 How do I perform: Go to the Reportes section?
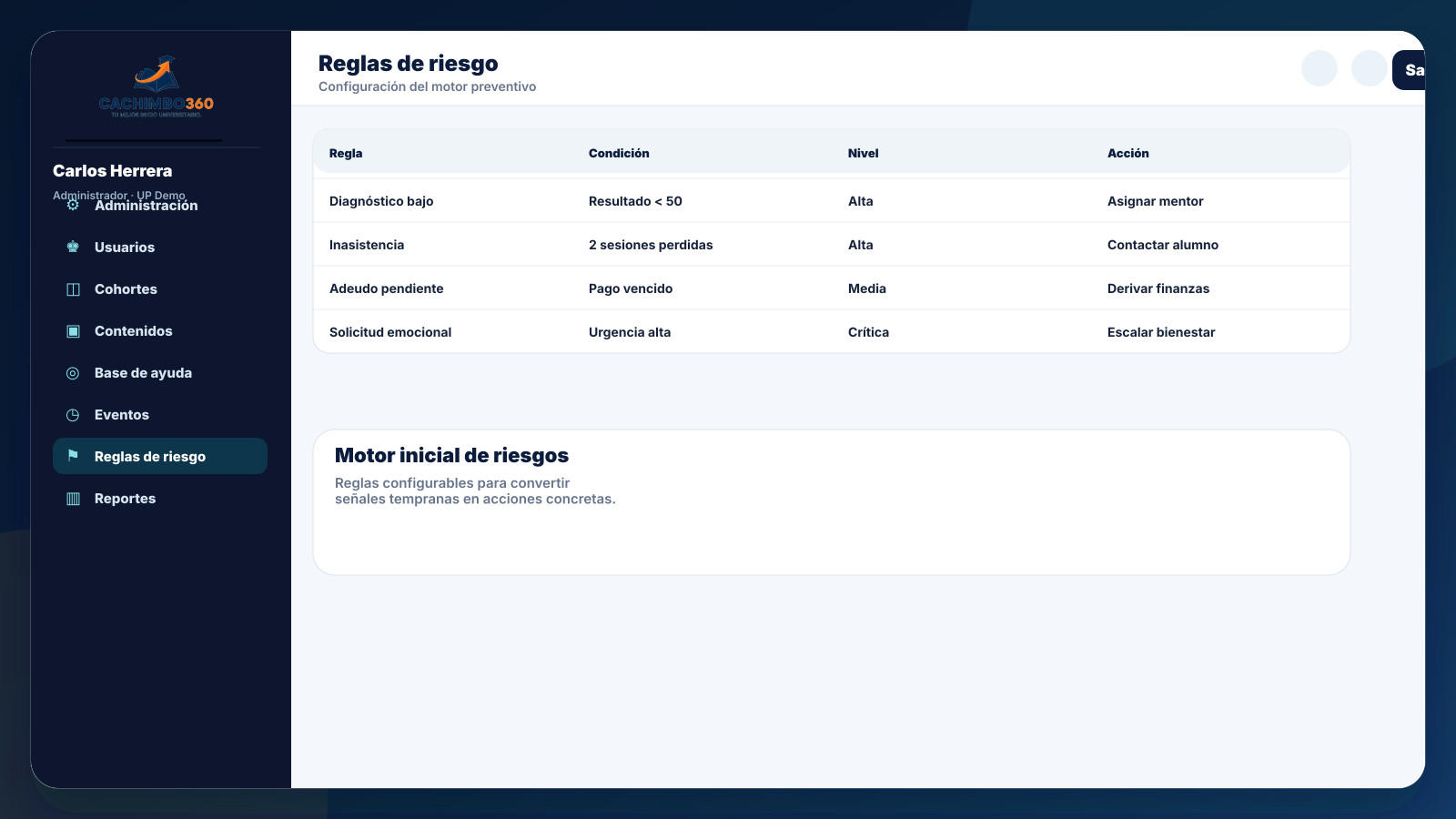point(160,499)
